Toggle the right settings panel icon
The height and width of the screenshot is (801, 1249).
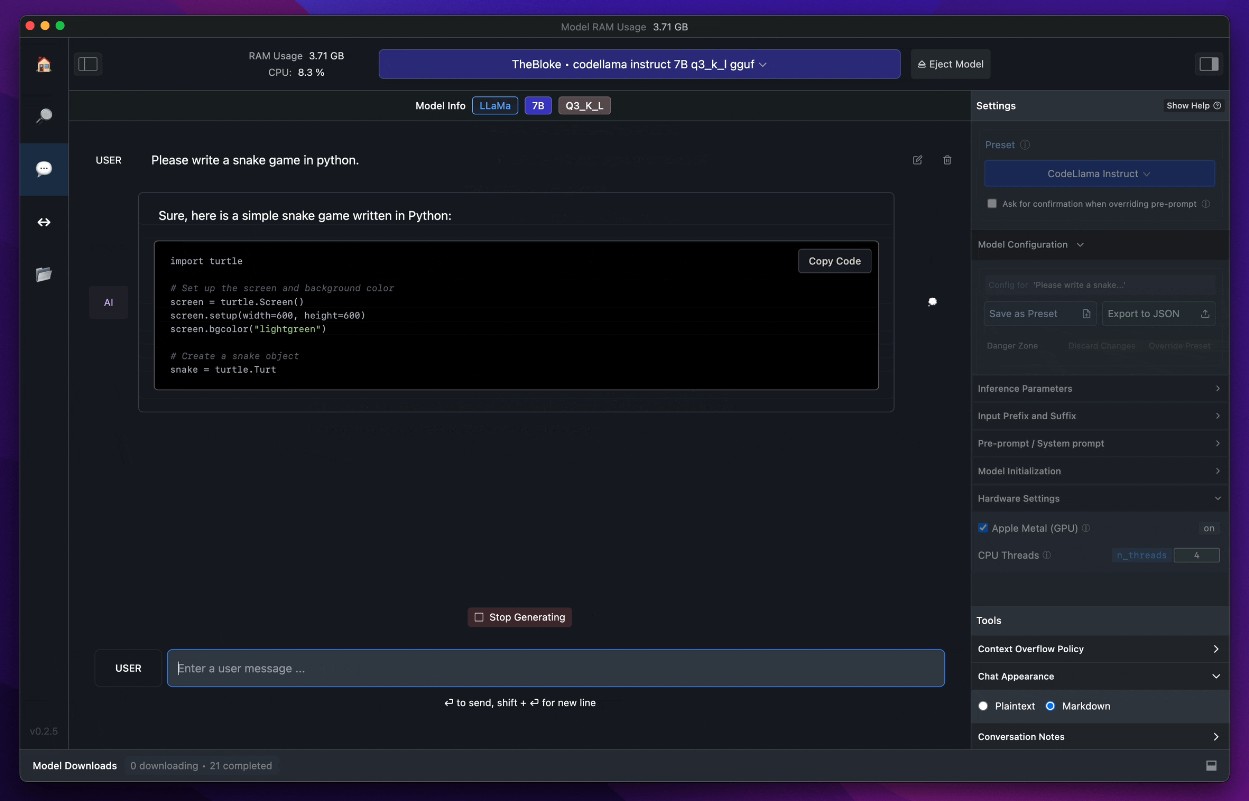click(x=1208, y=64)
